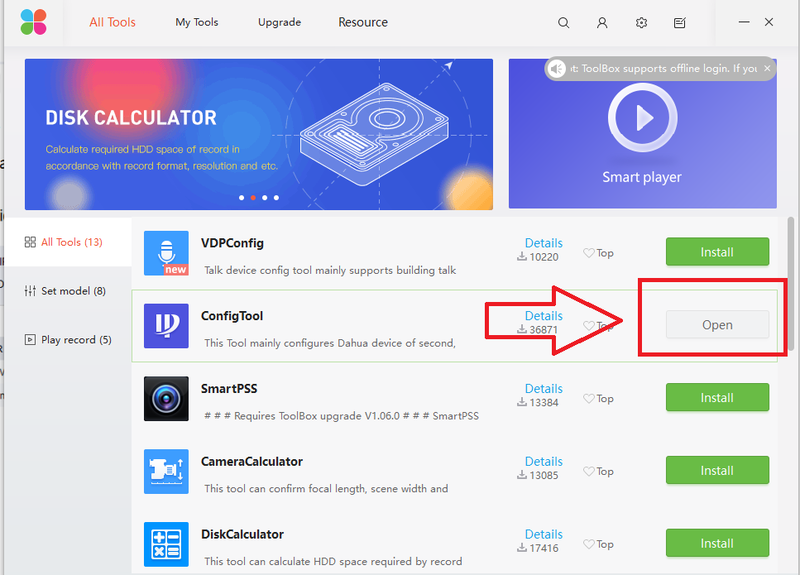Open the feedback note icon
Image resolution: width=800 pixels, height=575 pixels.
pyautogui.click(x=680, y=22)
